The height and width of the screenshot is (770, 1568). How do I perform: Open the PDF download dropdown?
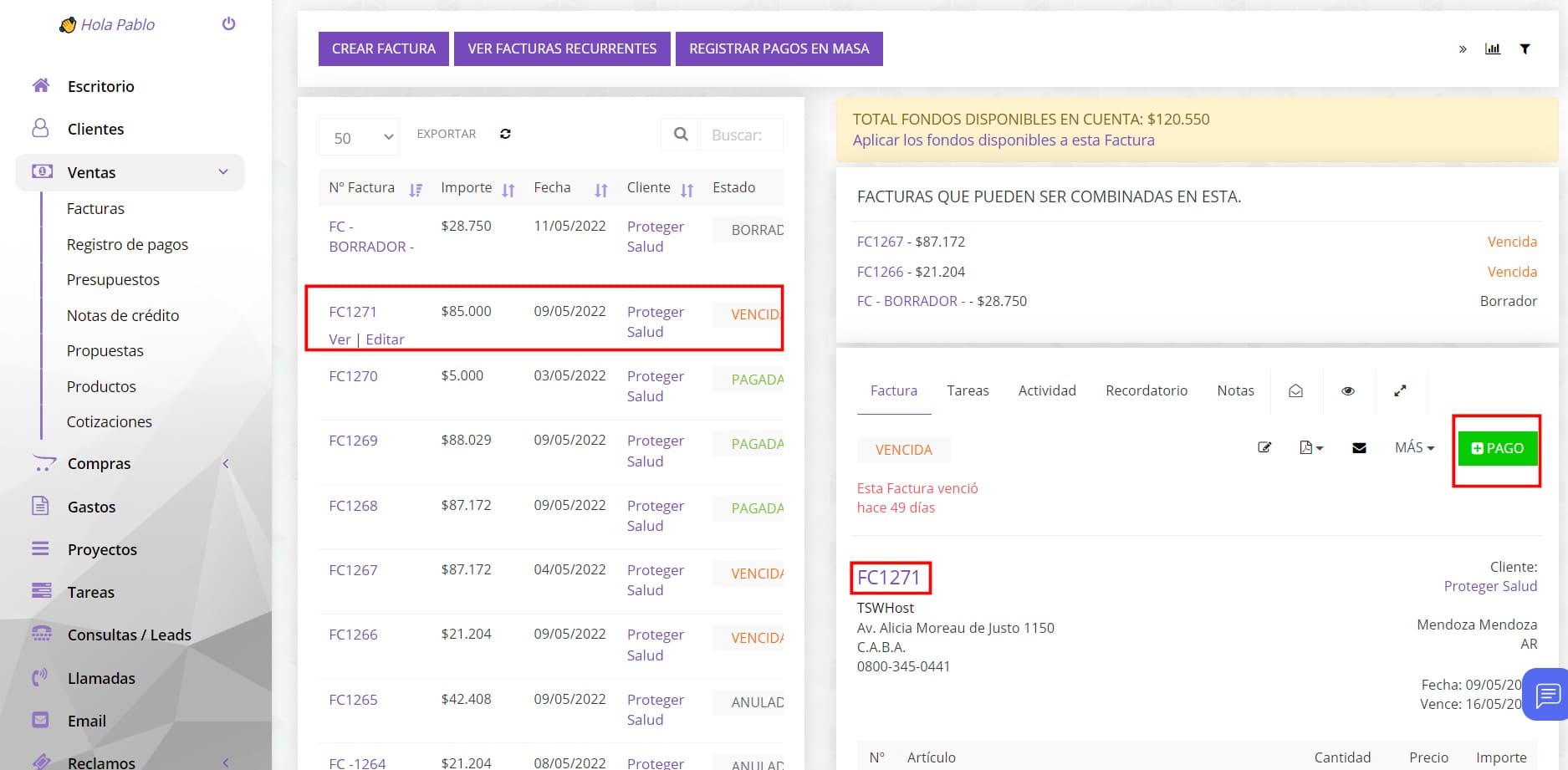click(x=1311, y=448)
